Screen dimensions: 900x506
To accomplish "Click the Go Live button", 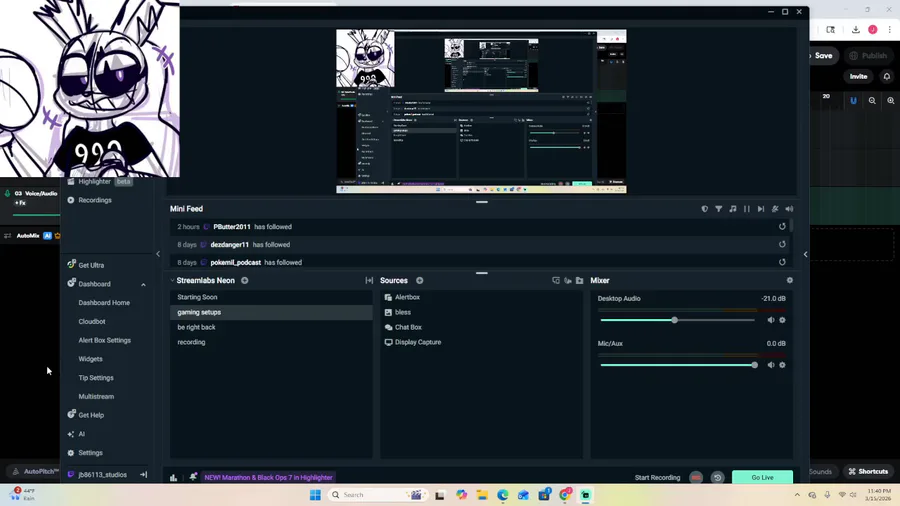I will 762,477.
